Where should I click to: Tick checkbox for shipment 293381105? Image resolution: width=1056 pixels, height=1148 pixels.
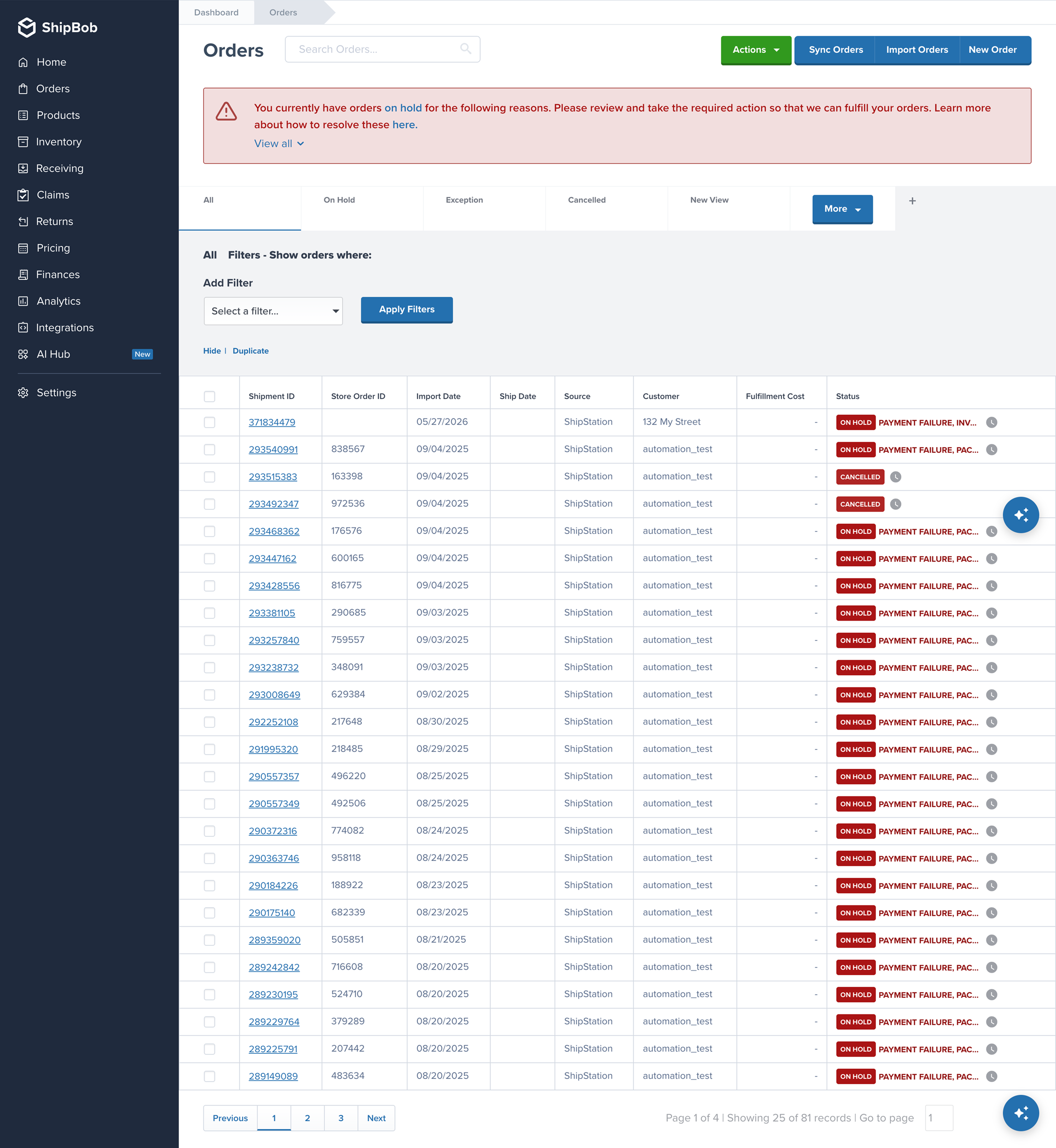point(210,613)
